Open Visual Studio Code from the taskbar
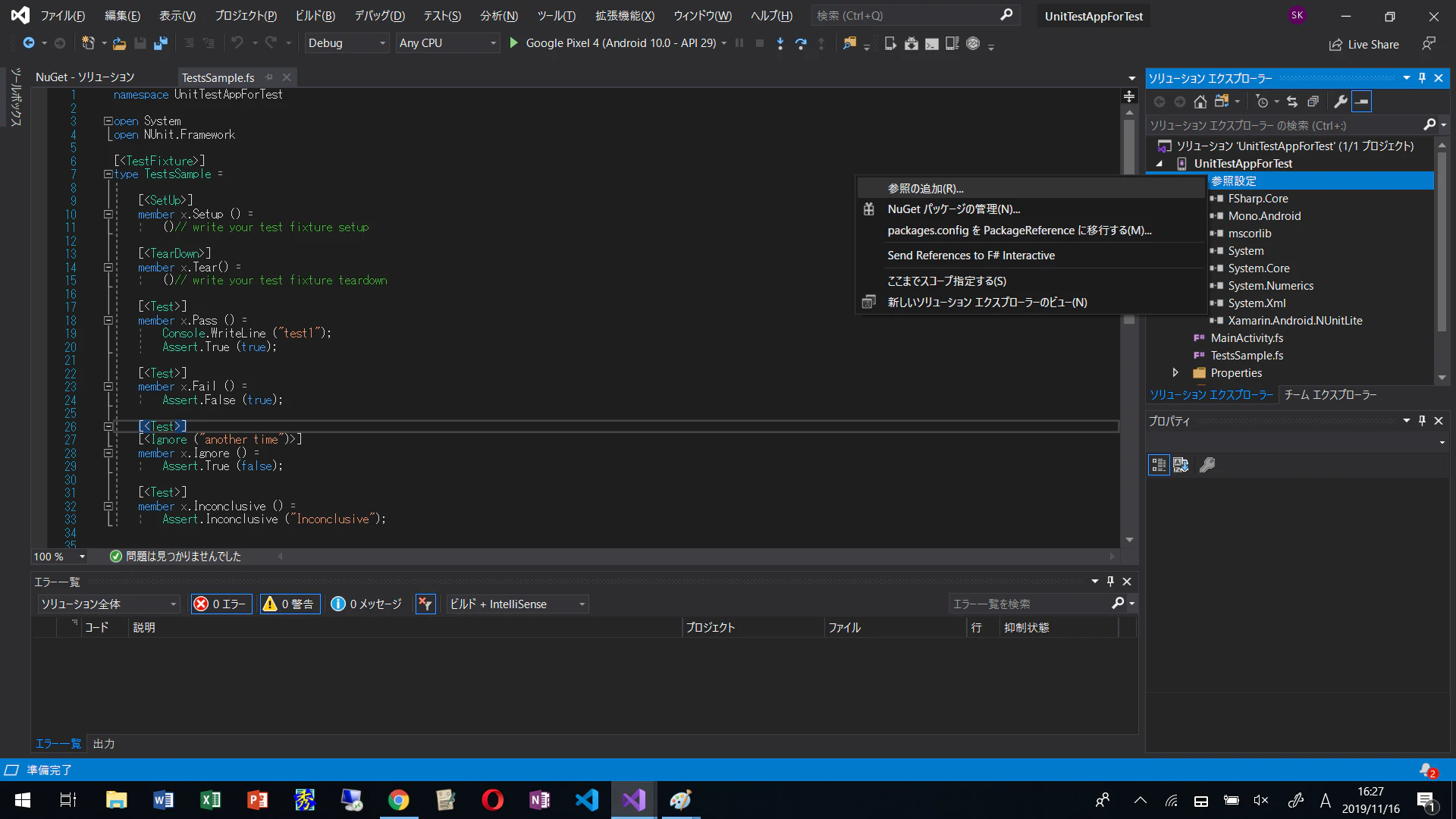 586,800
